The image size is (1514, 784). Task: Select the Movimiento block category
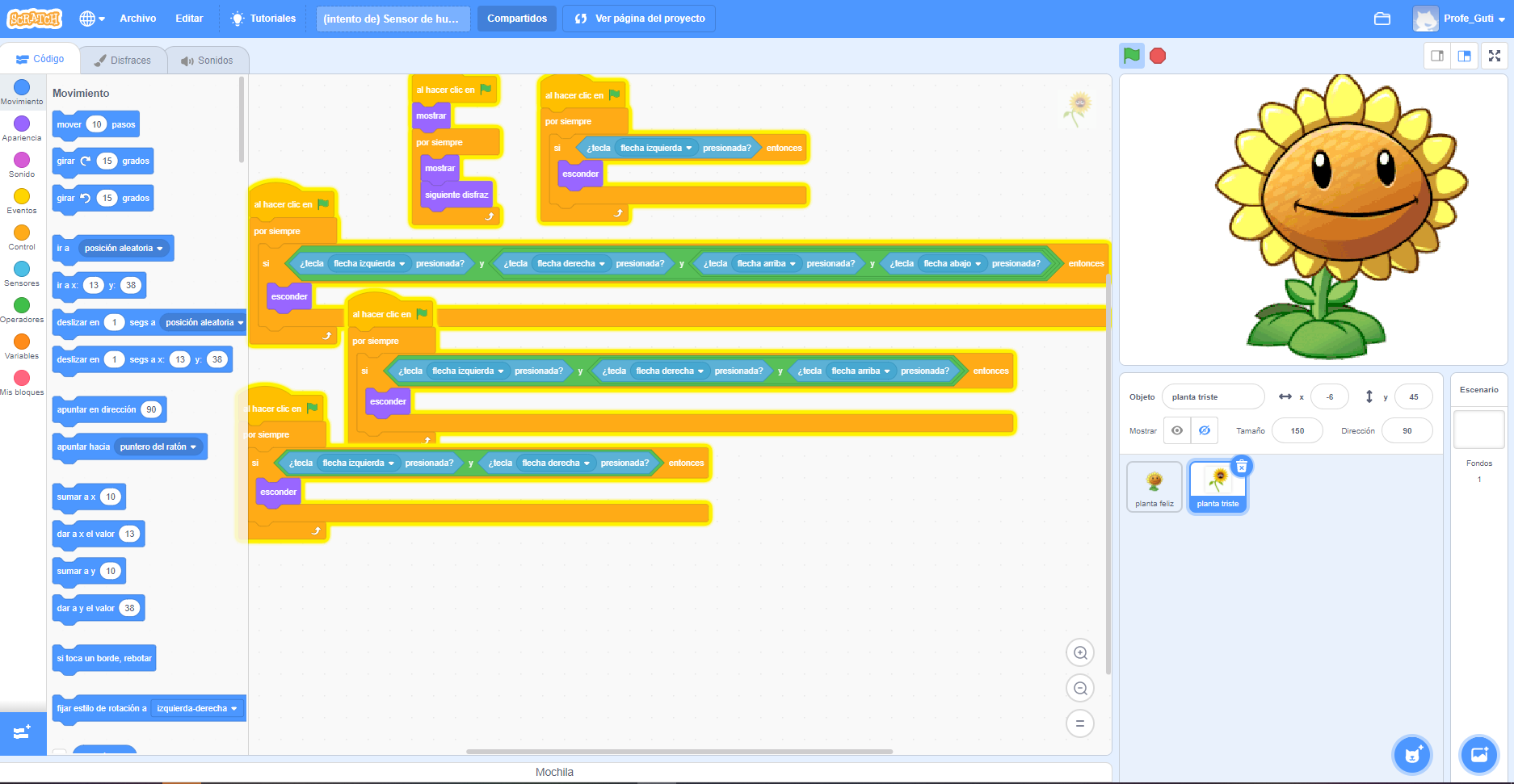point(22,92)
